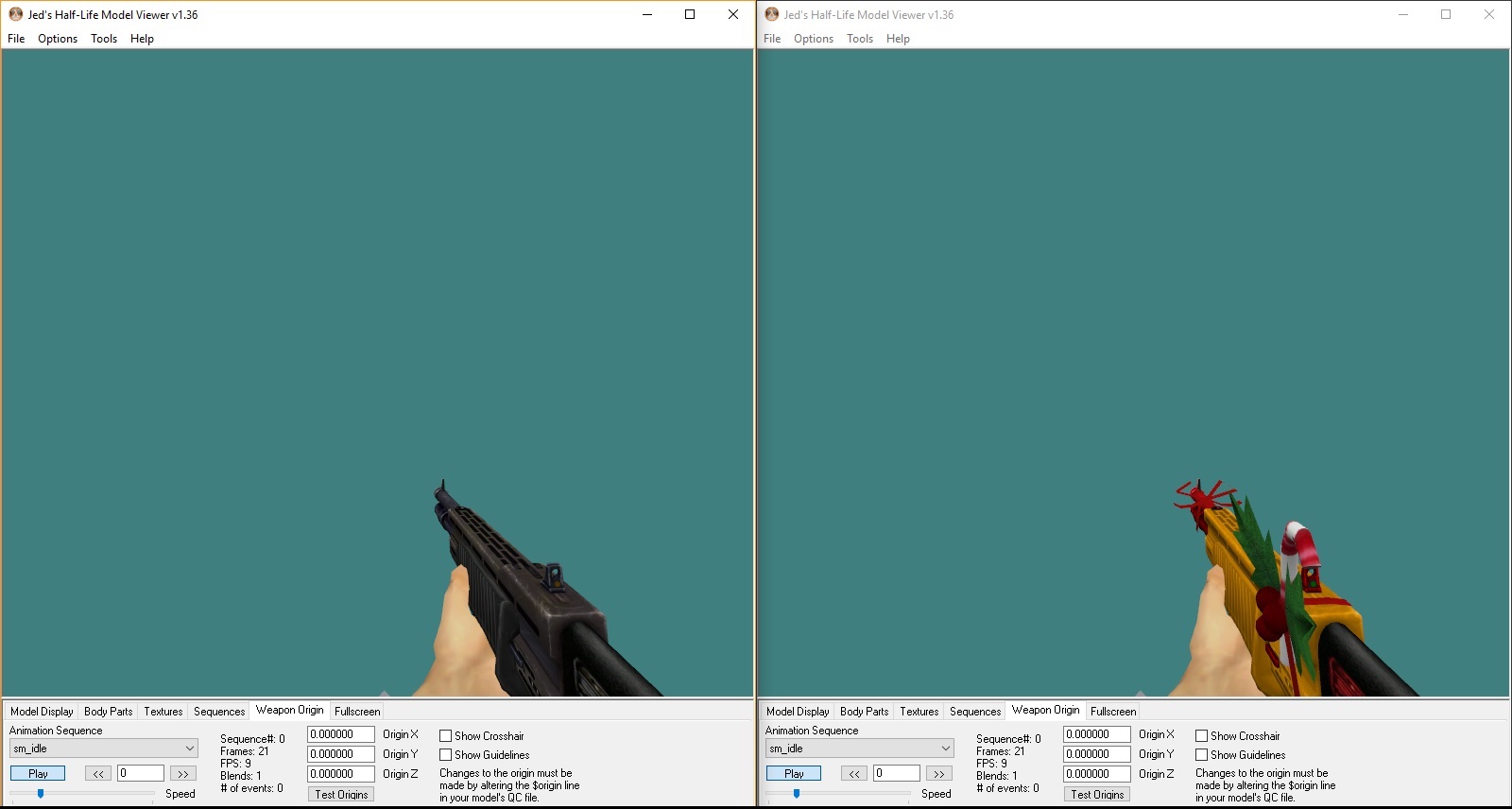Open the Help menu in left window
Viewport: 1512px width, 809px height.
coord(142,39)
